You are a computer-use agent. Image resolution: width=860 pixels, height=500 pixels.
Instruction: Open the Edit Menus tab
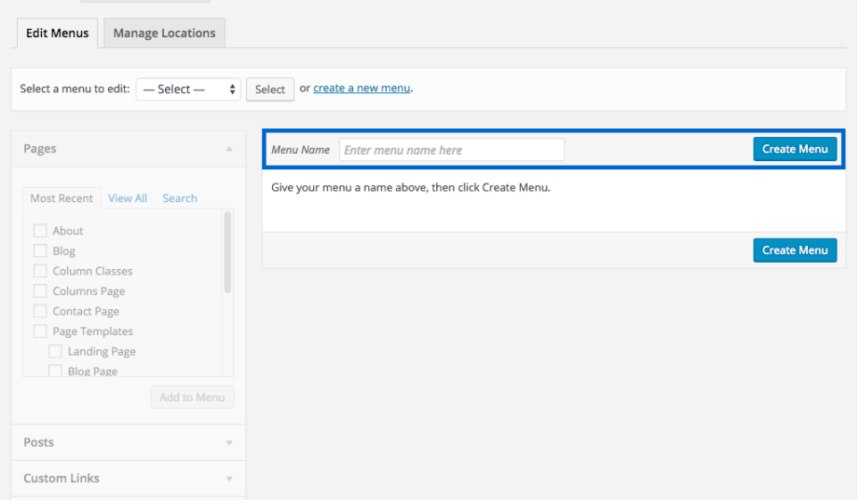tap(57, 33)
